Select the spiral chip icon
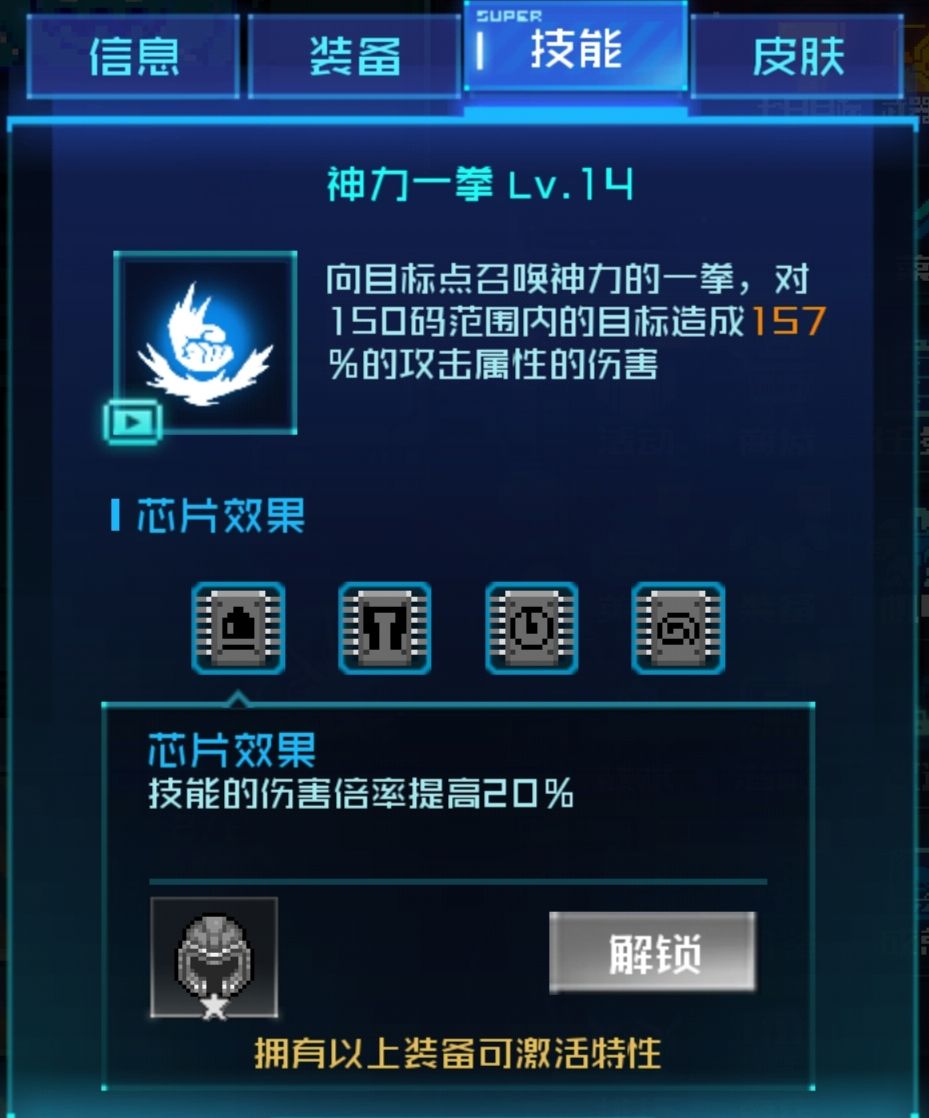The width and height of the screenshot is (929, 1118). (x=678, y=628)
